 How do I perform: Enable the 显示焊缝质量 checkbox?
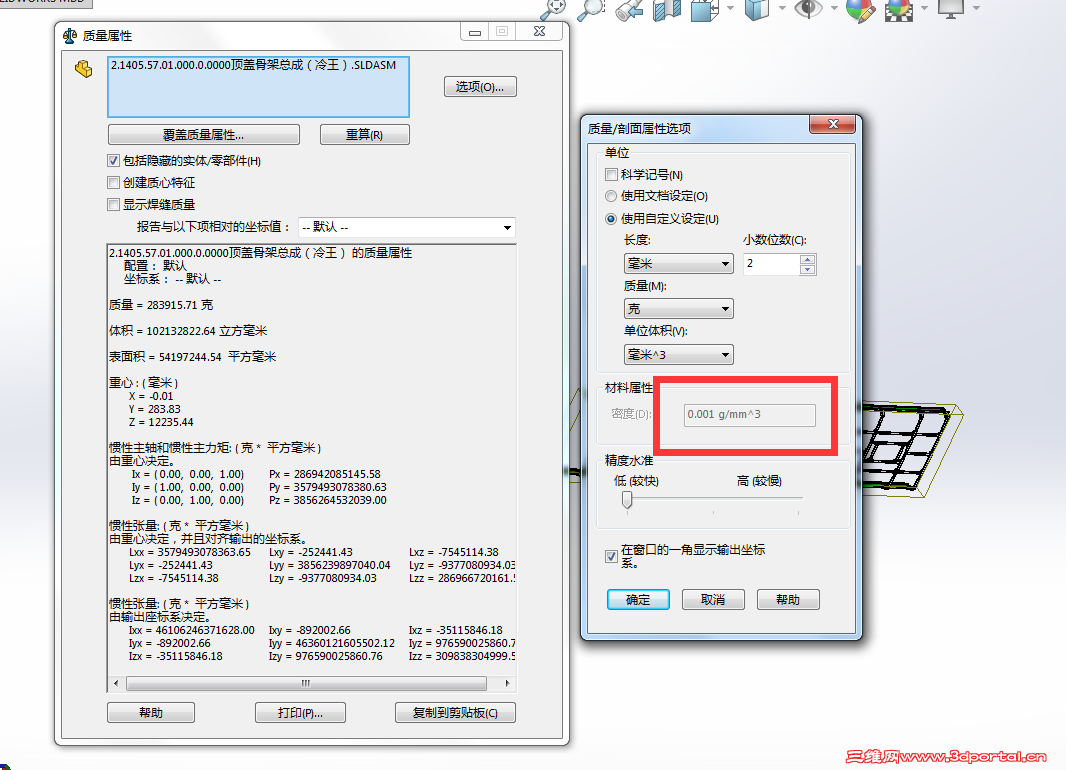click(x=114, y=205)
